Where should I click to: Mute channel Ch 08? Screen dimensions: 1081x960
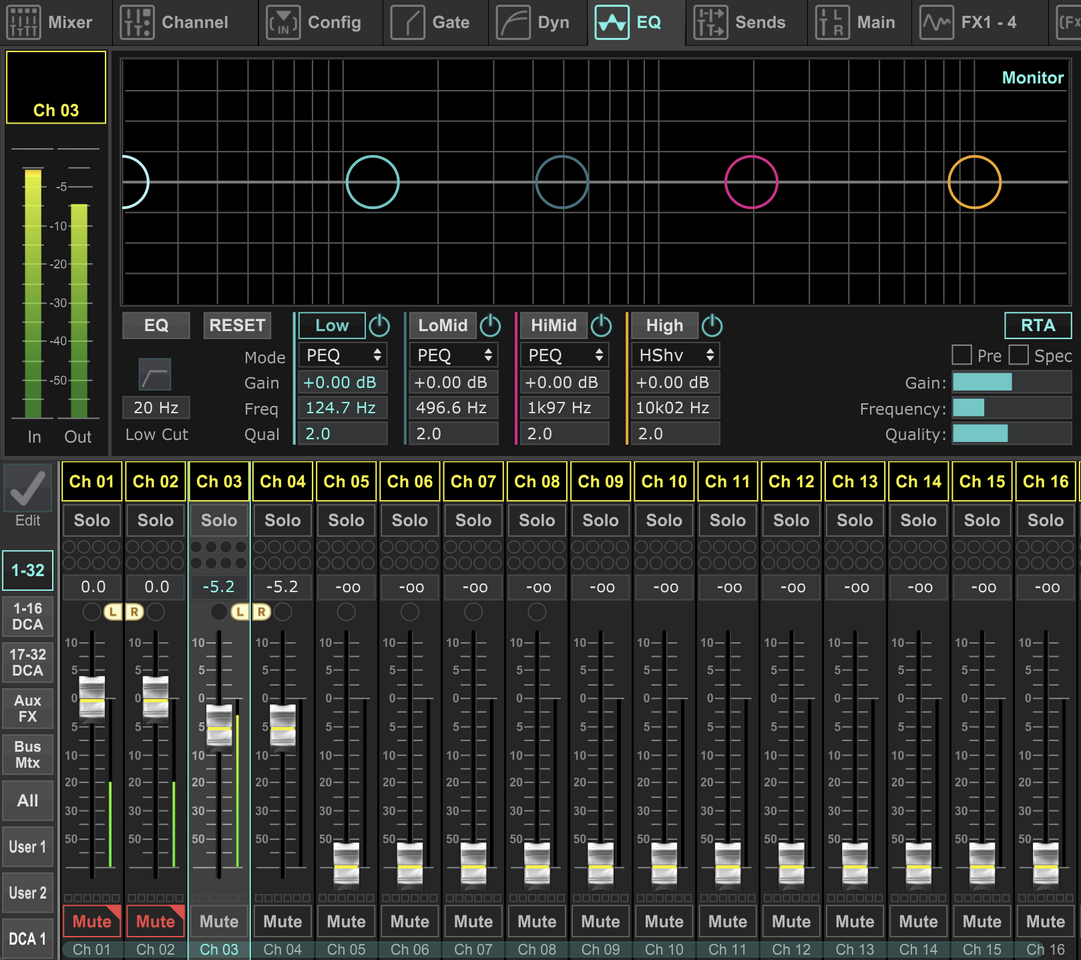point(537,921)
